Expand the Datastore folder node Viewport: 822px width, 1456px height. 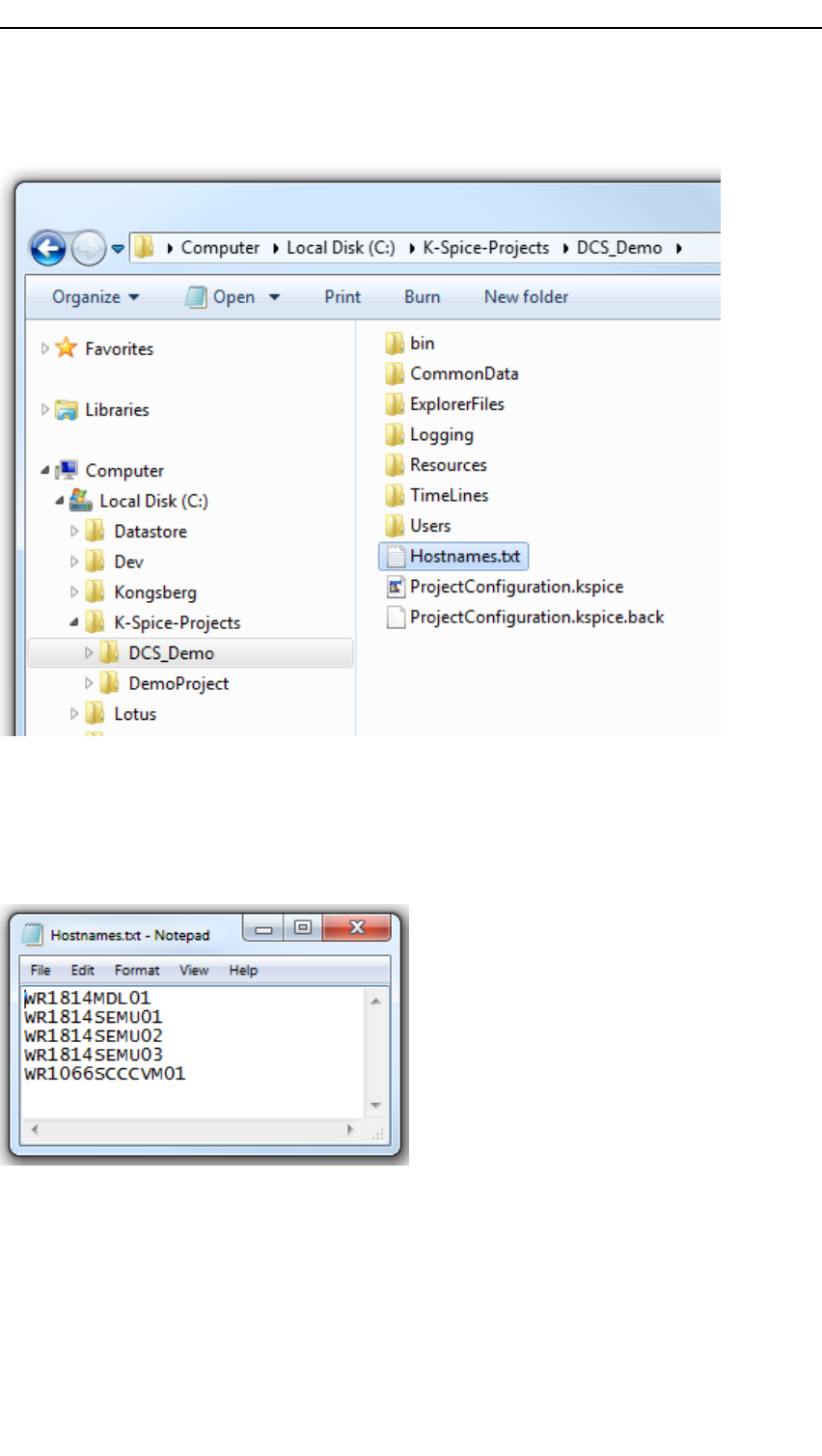(x=74, y=531)
